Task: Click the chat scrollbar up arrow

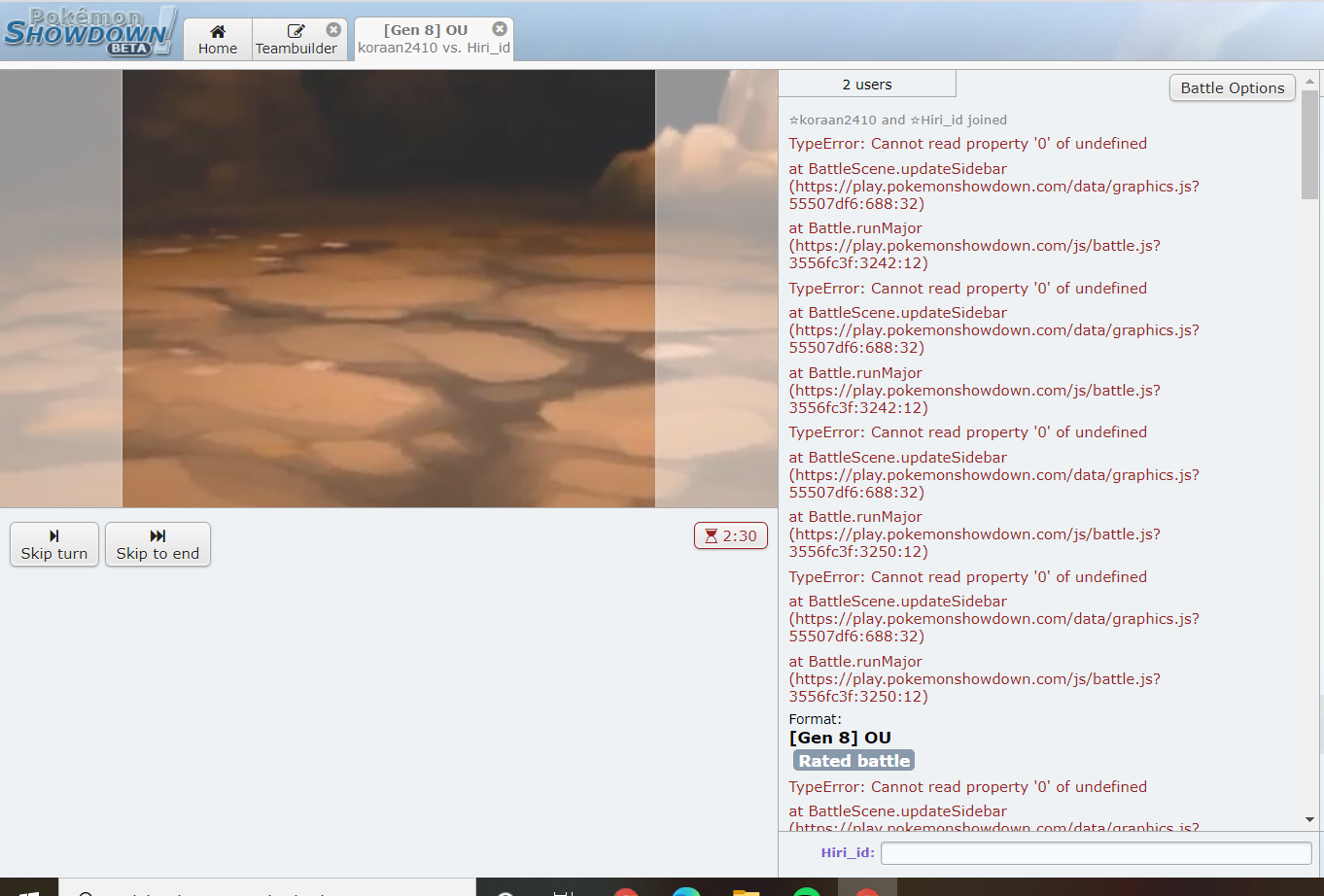Action: tap(1309, 81)
